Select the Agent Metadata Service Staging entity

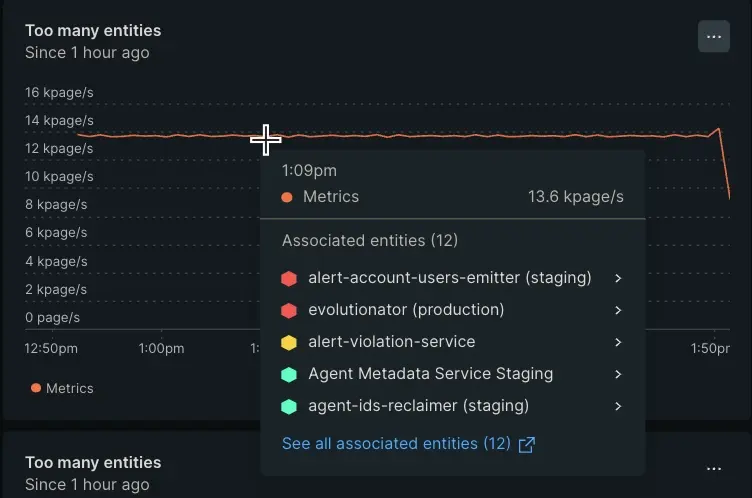pyautogui.click(x=430, y=374)
